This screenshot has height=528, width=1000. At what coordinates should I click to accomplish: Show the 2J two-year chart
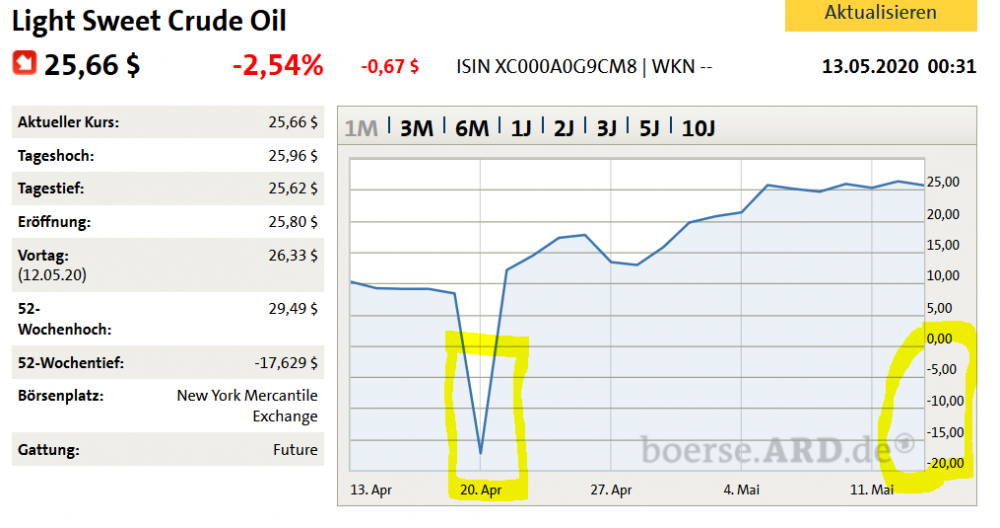[x=565, y=128]
